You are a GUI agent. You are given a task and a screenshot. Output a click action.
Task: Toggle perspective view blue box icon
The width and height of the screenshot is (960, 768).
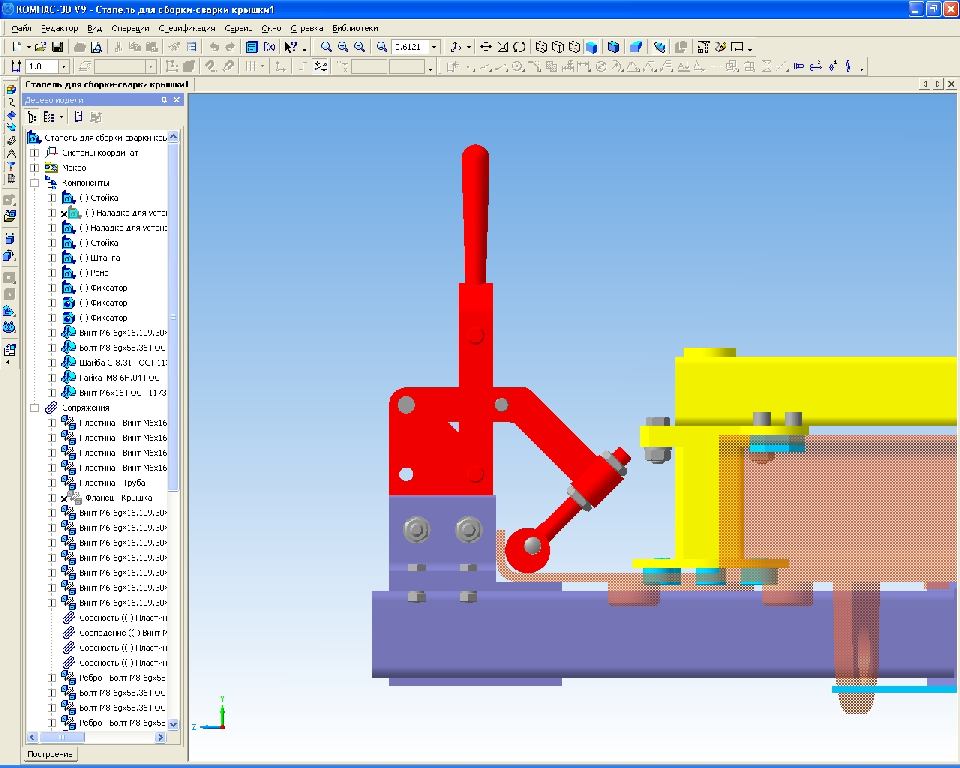tap(636, 47)
